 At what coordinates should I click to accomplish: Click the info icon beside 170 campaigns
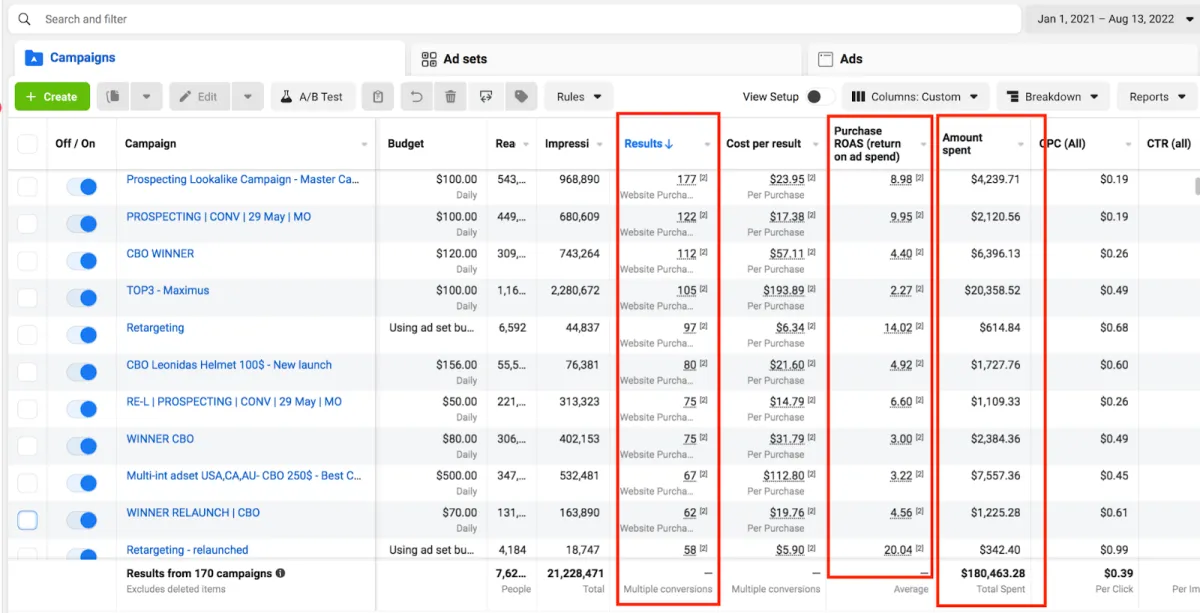click(x=280, y=573)
